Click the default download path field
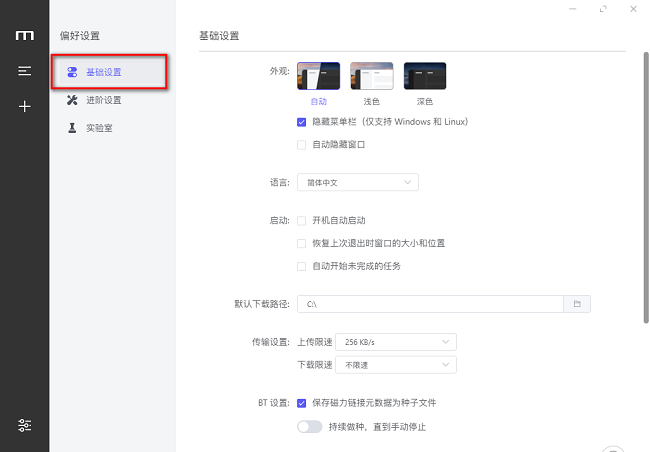Screen dimensions: 650x452 (432, 303)
